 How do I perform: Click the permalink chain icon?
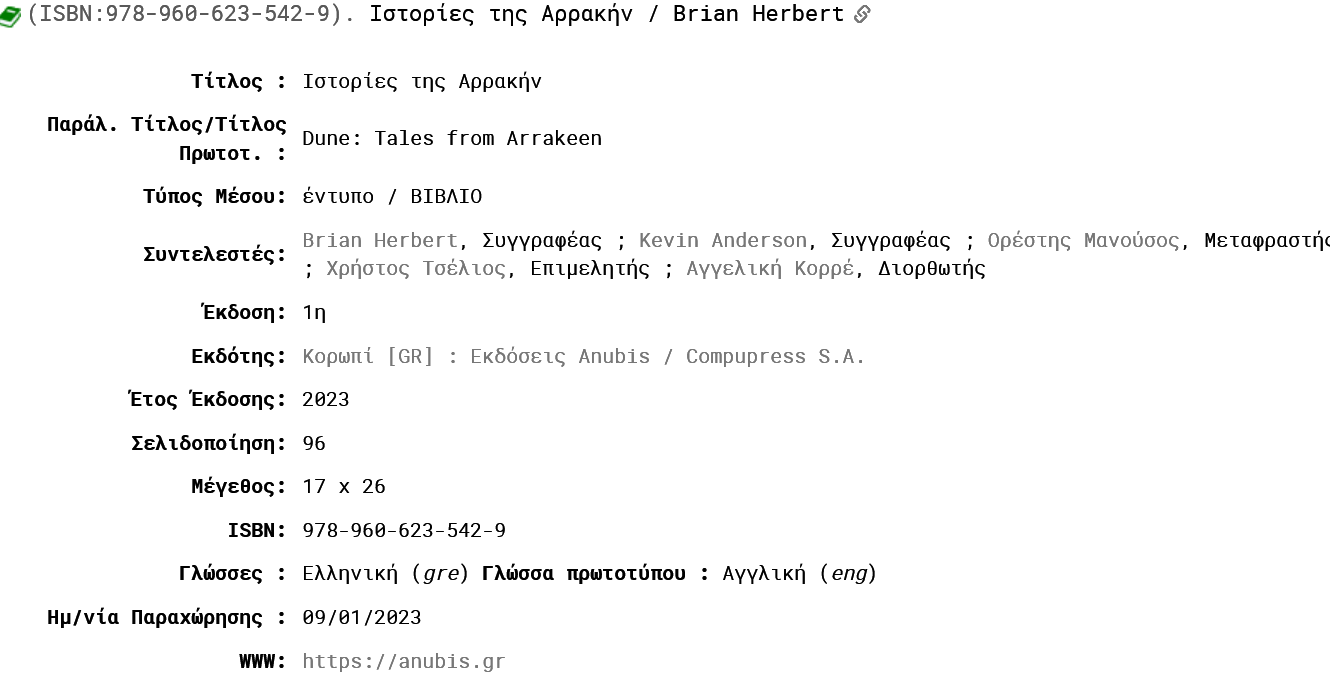862,15
